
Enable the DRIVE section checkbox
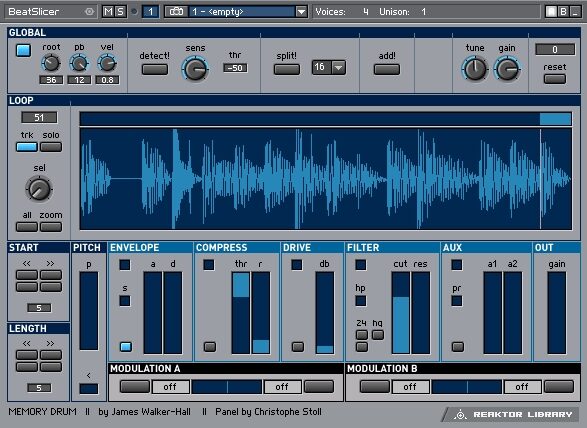pyautogui.click(x=296, y=265)
